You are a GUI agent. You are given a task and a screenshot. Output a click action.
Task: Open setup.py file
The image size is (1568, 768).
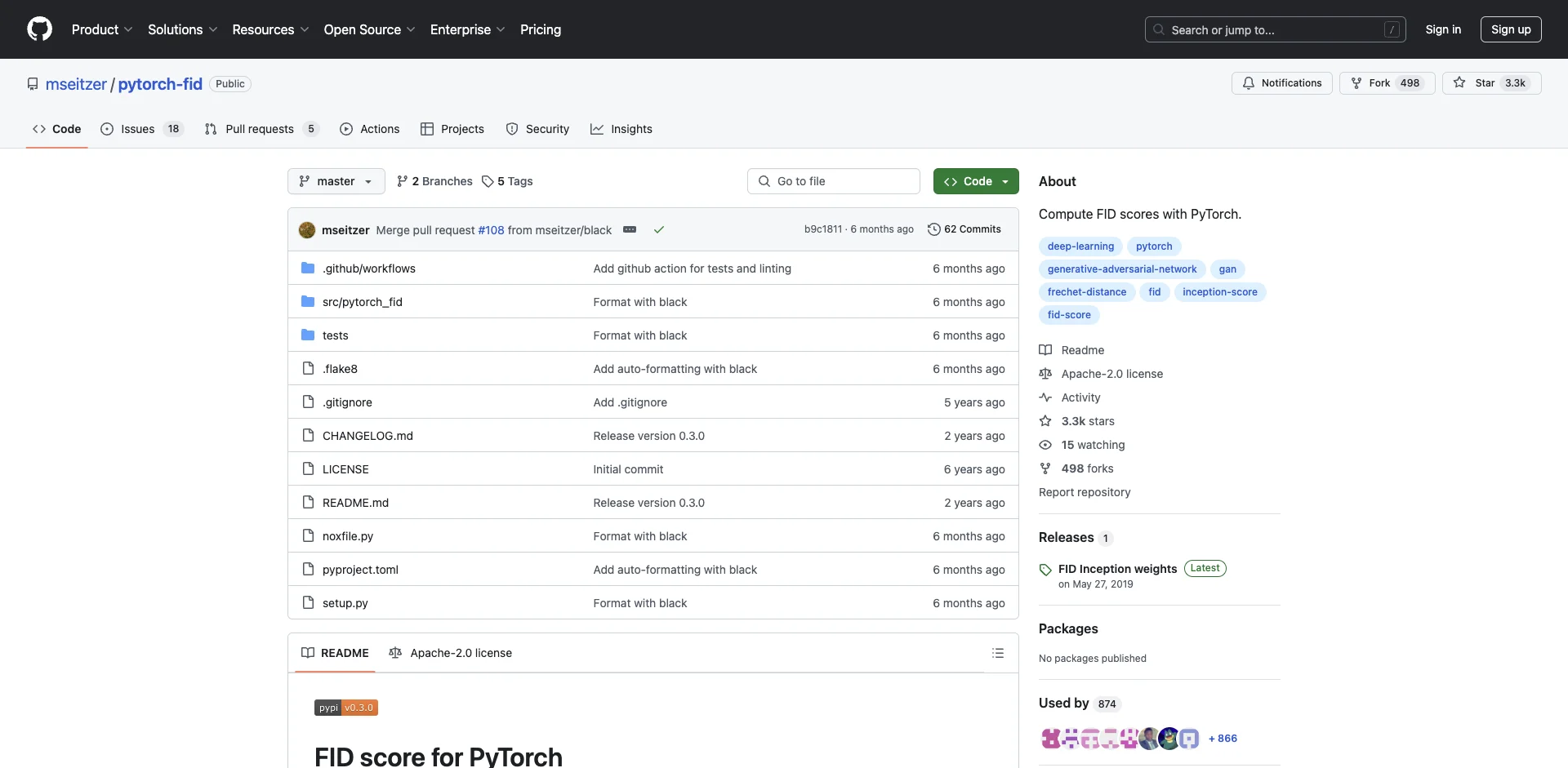coord(345,603)
